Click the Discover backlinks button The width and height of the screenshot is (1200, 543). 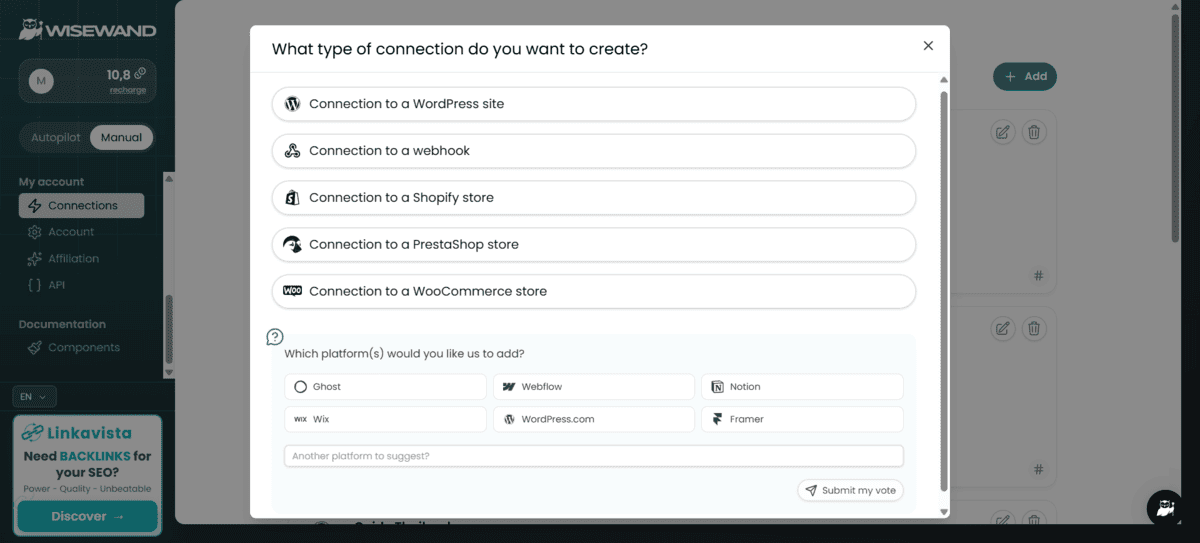coord(87,516)
